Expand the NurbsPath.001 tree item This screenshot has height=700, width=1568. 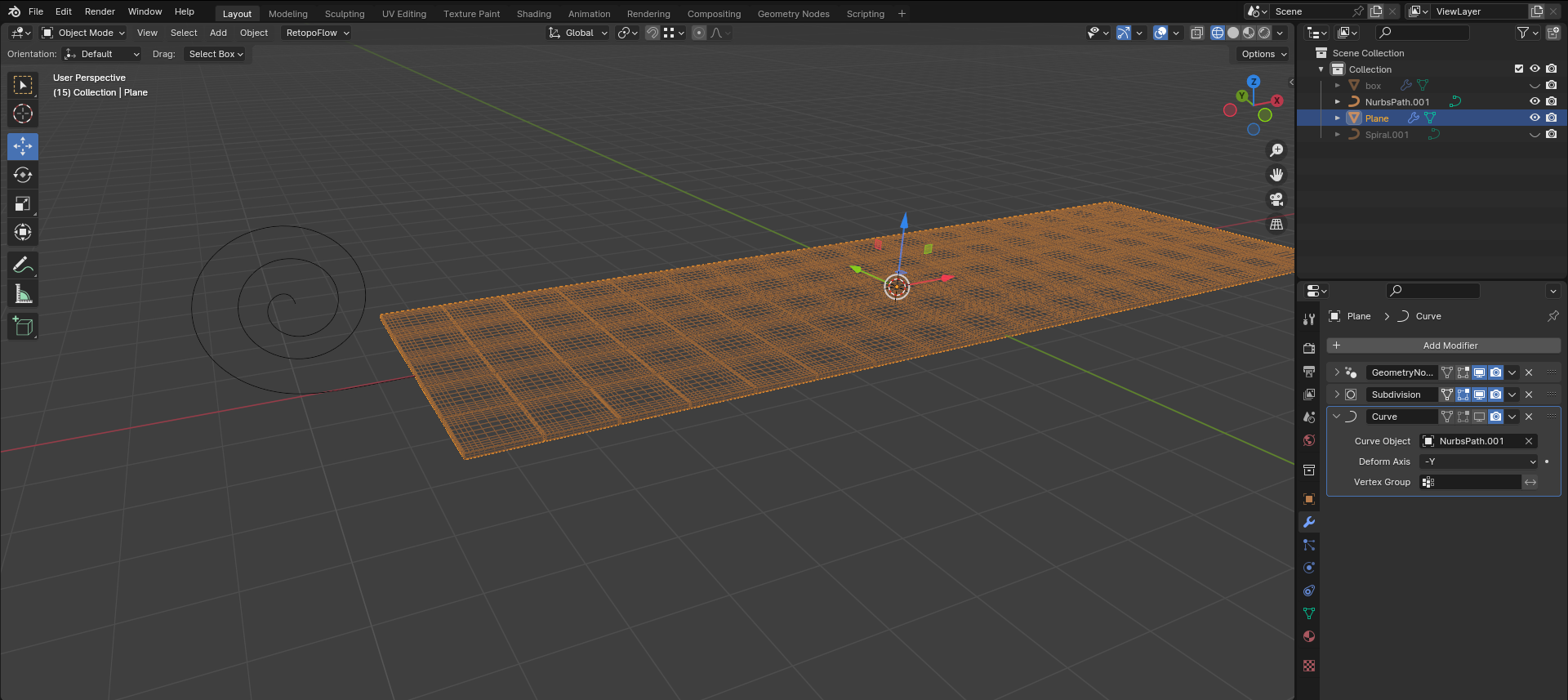[x=1338, y=101]
